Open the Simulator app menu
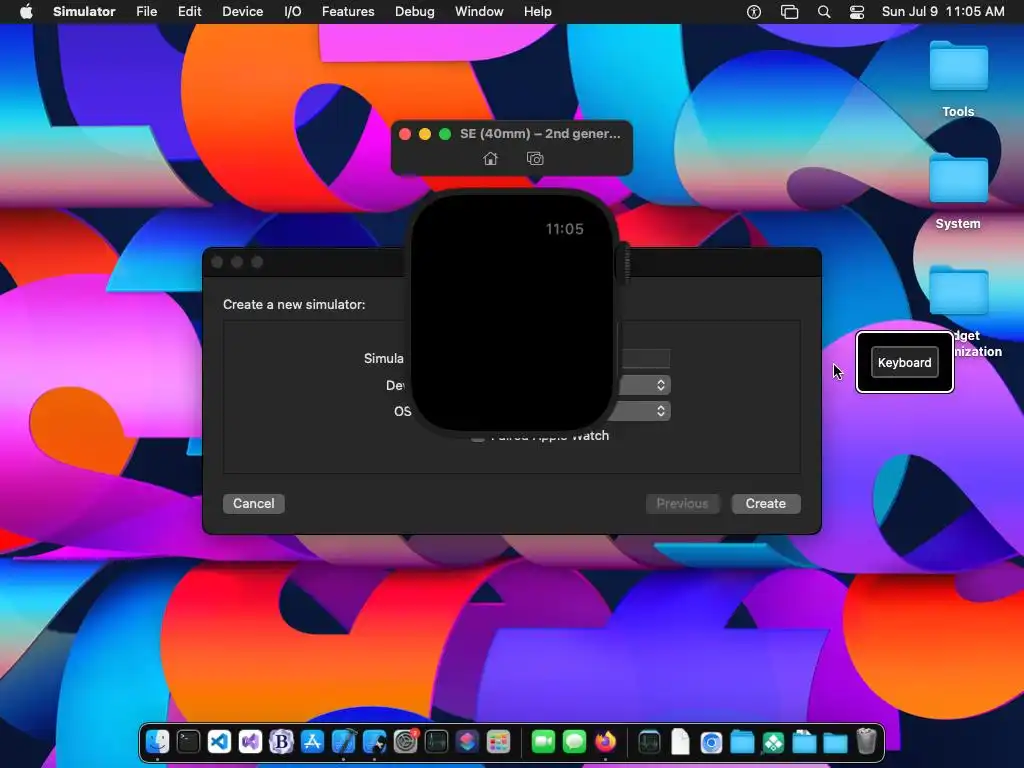This screenshot has width=1024, height=768. [x=84, y=12]
